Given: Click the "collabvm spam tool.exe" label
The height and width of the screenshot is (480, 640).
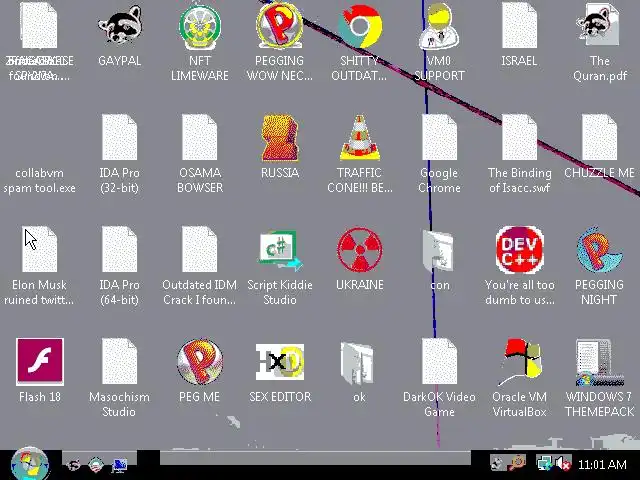Looking at the screenshot, I should click(40, 180).
